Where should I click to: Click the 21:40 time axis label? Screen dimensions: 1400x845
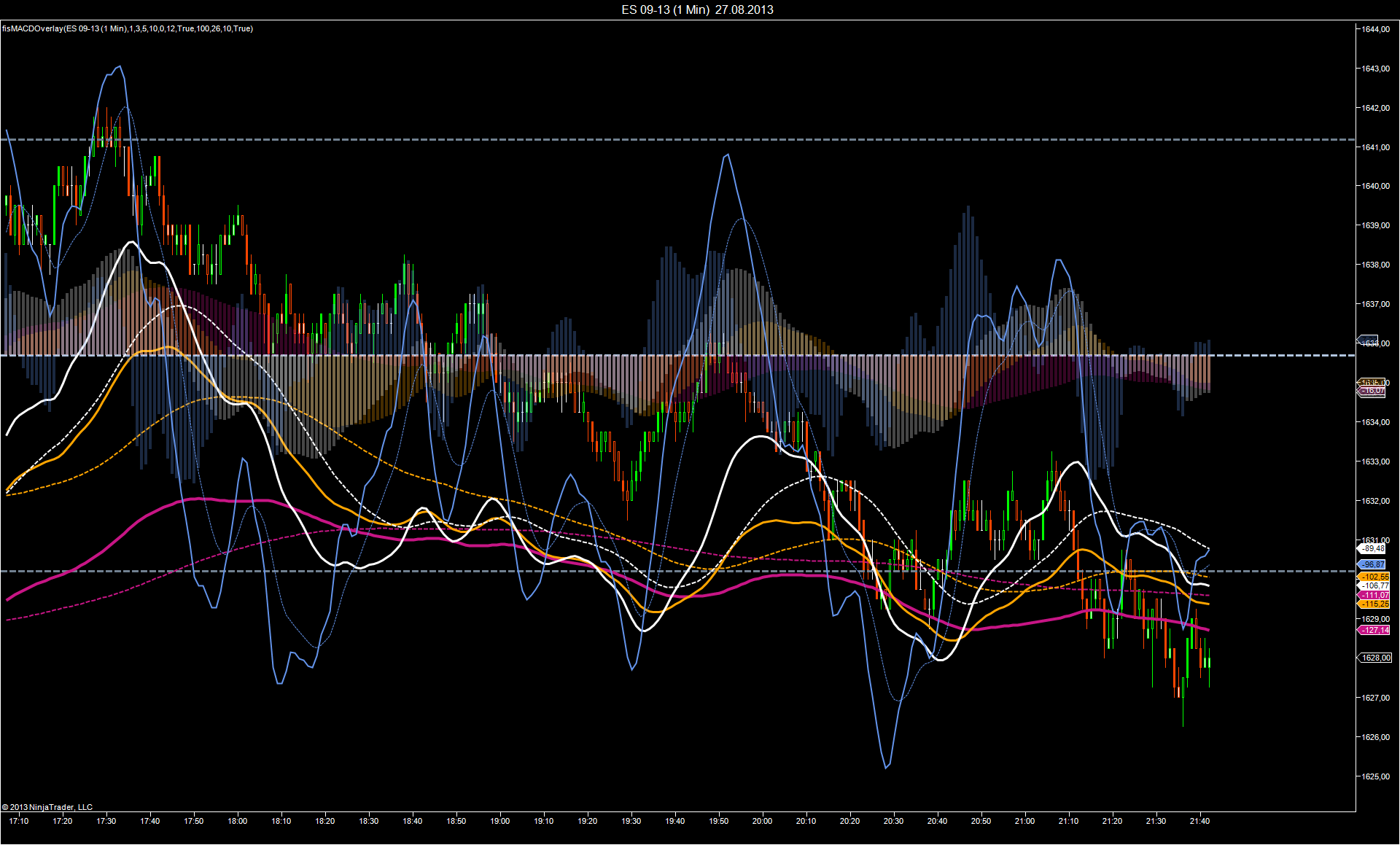pyautogui.click(x=1199, y=821)
